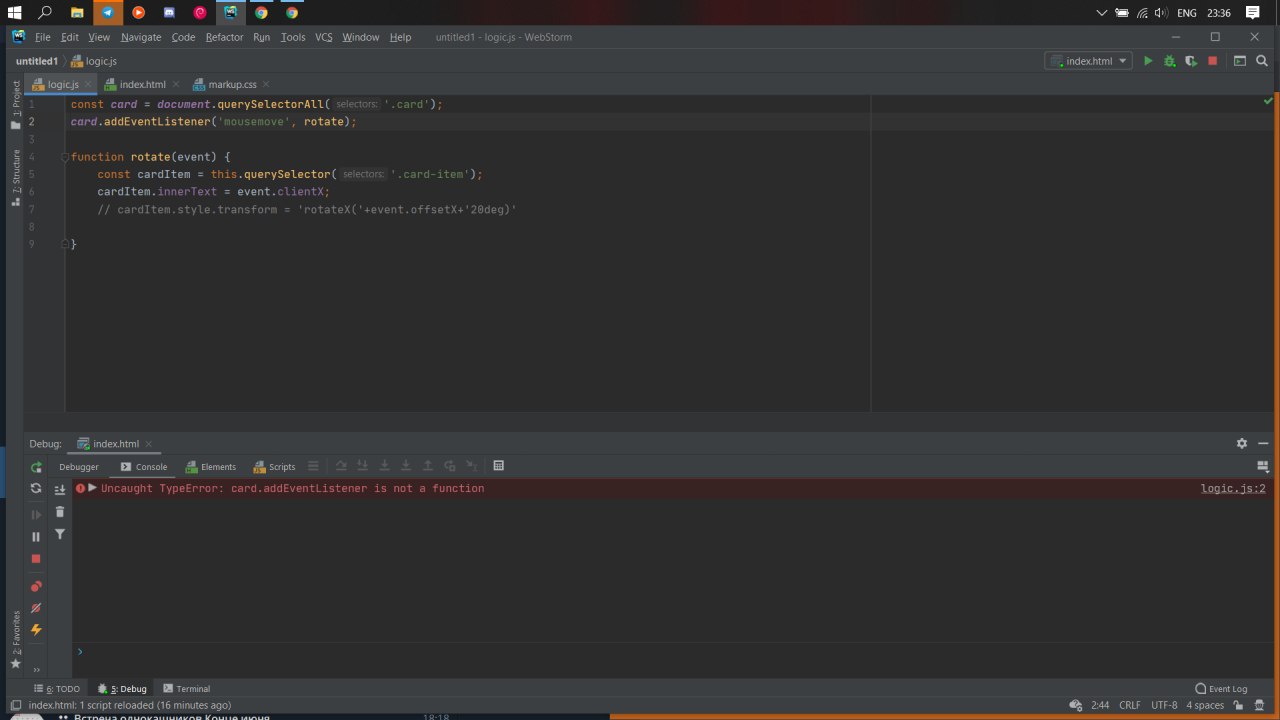This screenshot has width=1280, height=720.
Task: Follow the logic.js:2 error link
Action: point(1233,489)
